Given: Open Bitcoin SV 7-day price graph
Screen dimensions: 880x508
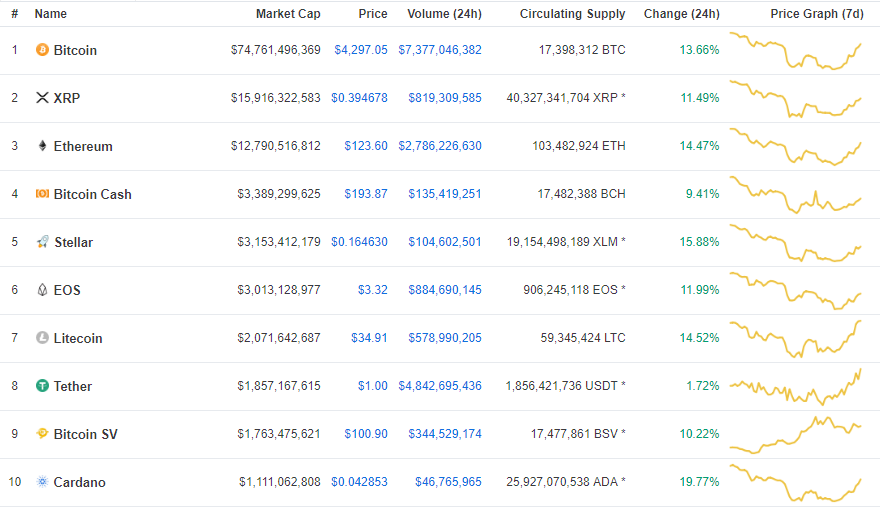Looking at the screenshot, I should [796, 435].
